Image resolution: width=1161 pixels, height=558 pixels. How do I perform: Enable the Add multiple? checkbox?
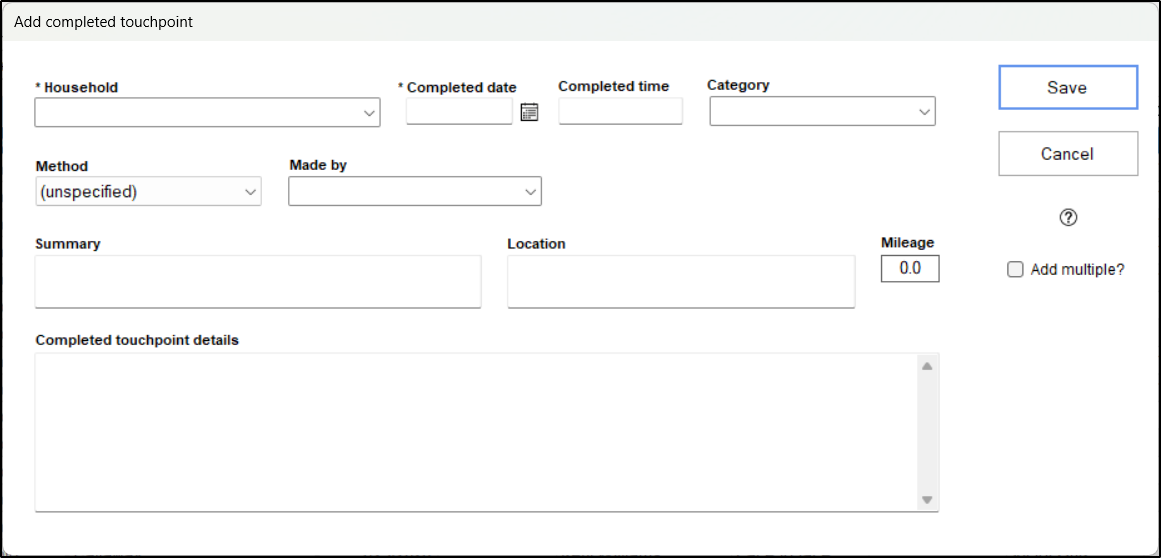1015,270
